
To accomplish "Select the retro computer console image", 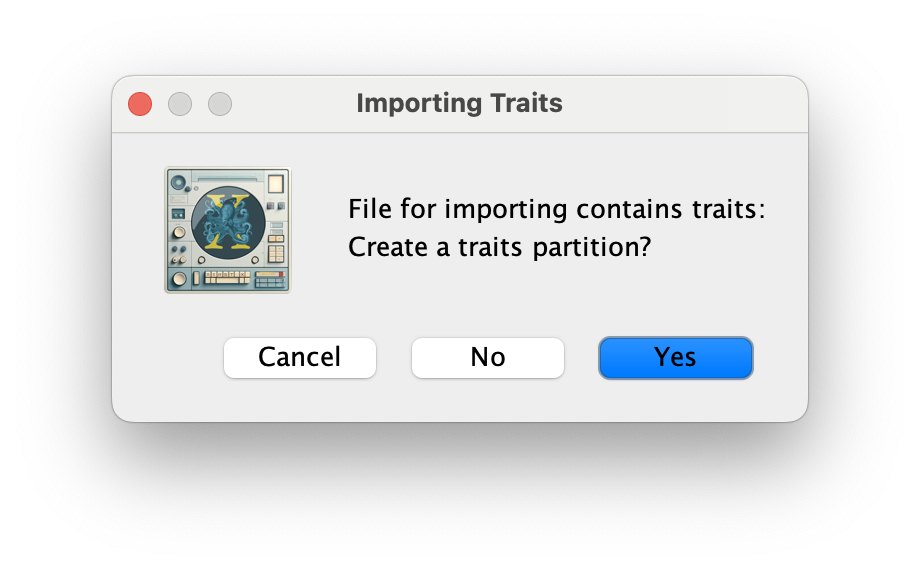I will pos(228,230).
